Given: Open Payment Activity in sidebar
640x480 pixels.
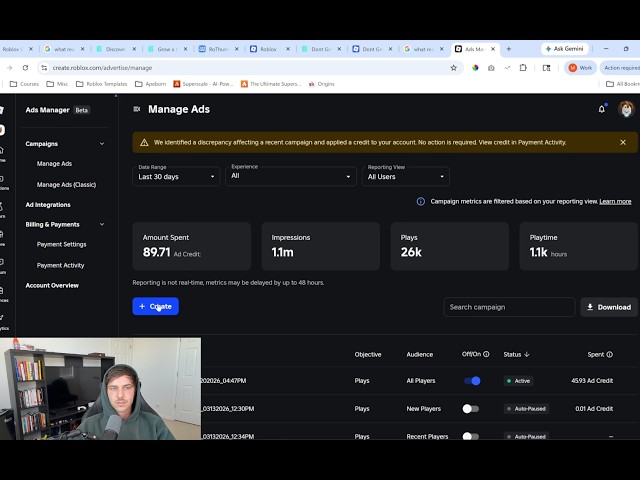Looking at the screenshot, I should click(60, 265).
